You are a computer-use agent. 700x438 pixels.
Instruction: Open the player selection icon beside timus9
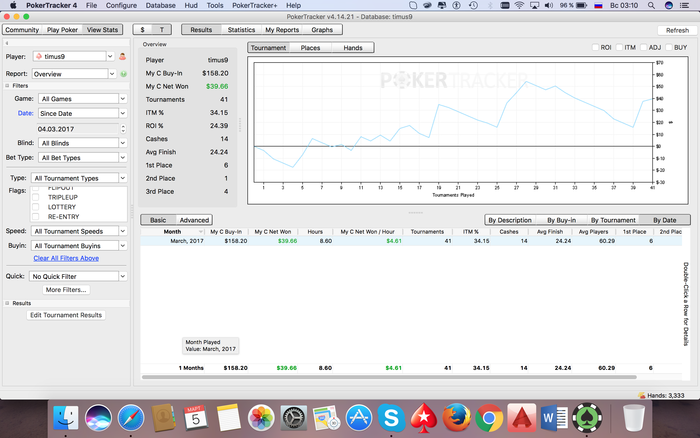point(122,57)
